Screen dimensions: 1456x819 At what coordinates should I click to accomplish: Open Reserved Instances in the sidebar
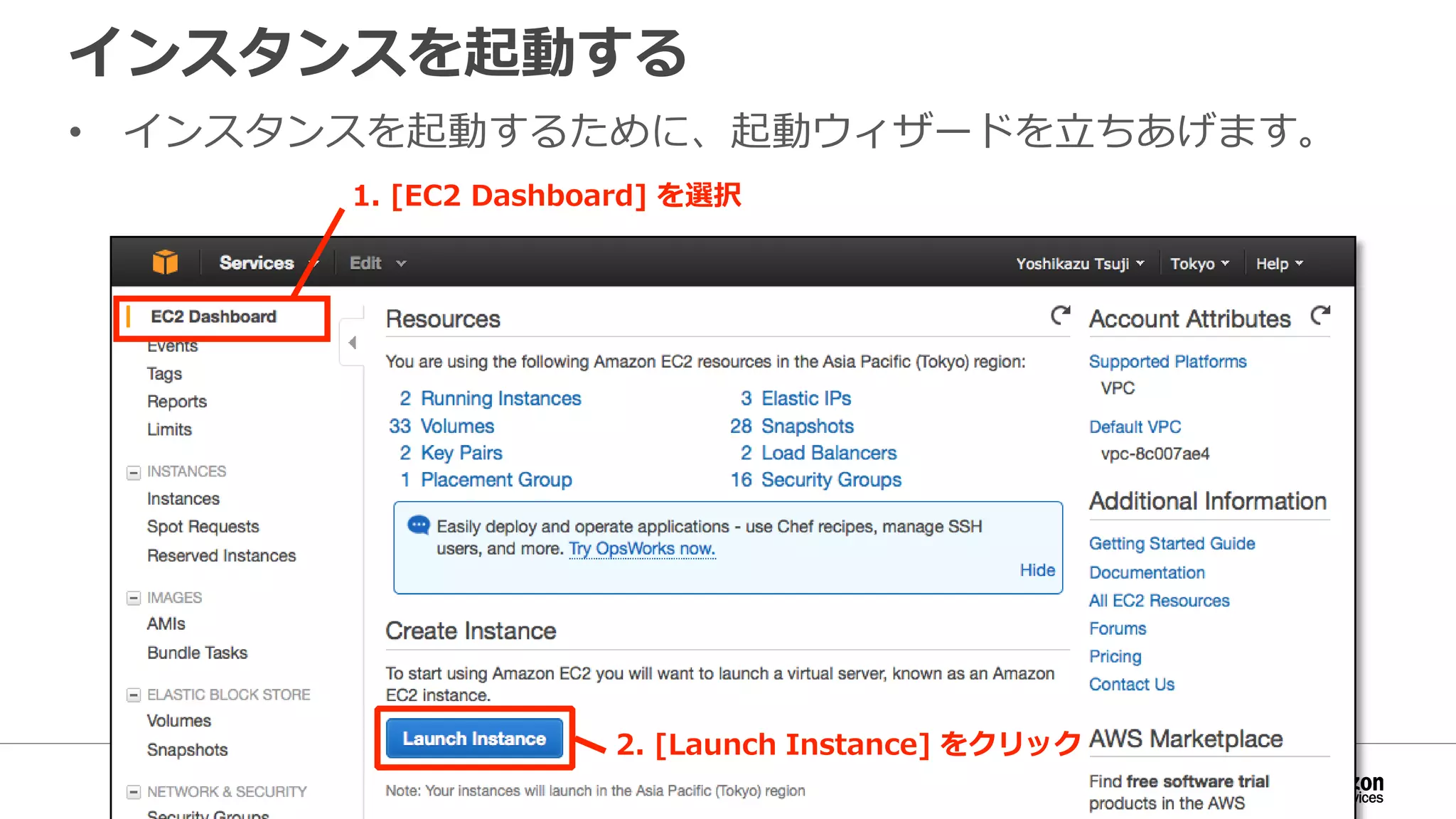(x=221, y=555)
